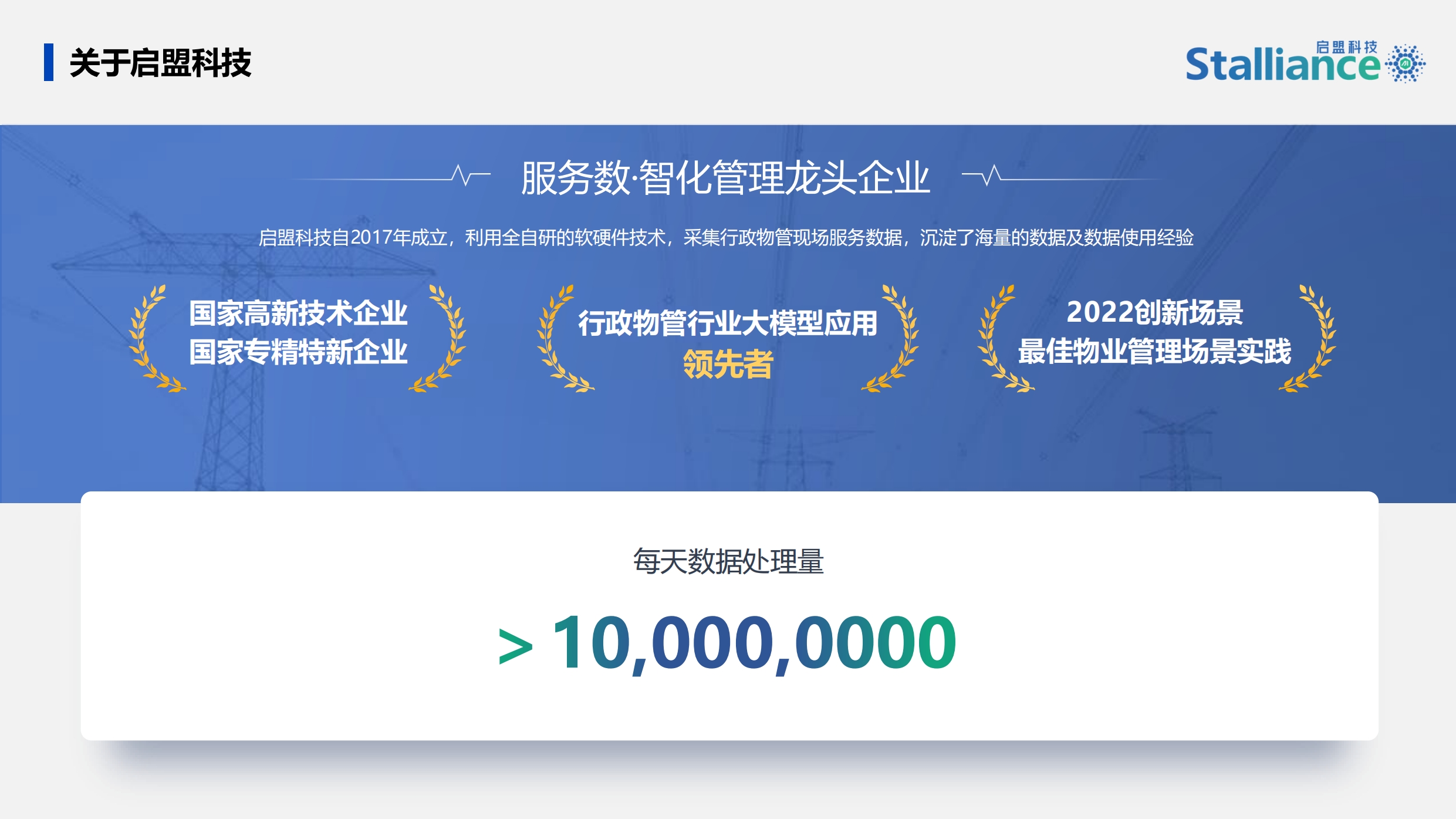Click the label 每天数据处理量
1456x819 pixels.
pos(728,561)
